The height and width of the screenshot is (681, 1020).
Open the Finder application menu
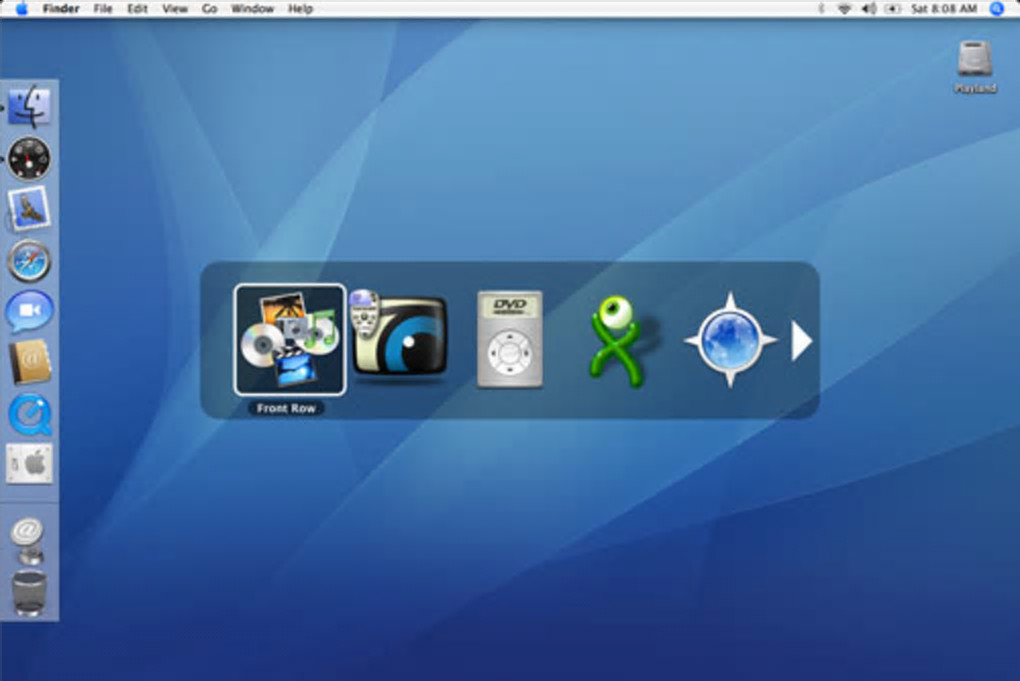[61, 8]
